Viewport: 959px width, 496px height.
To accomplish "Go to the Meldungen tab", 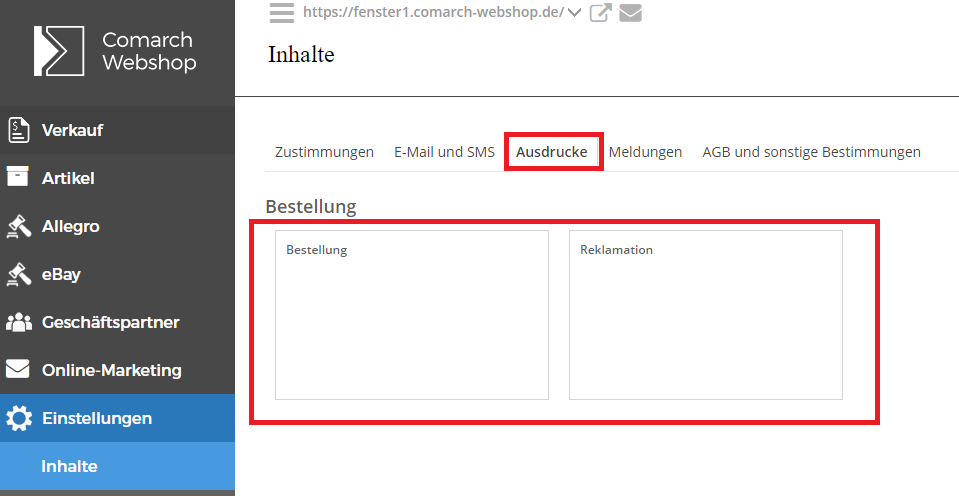I will point(645,152).
